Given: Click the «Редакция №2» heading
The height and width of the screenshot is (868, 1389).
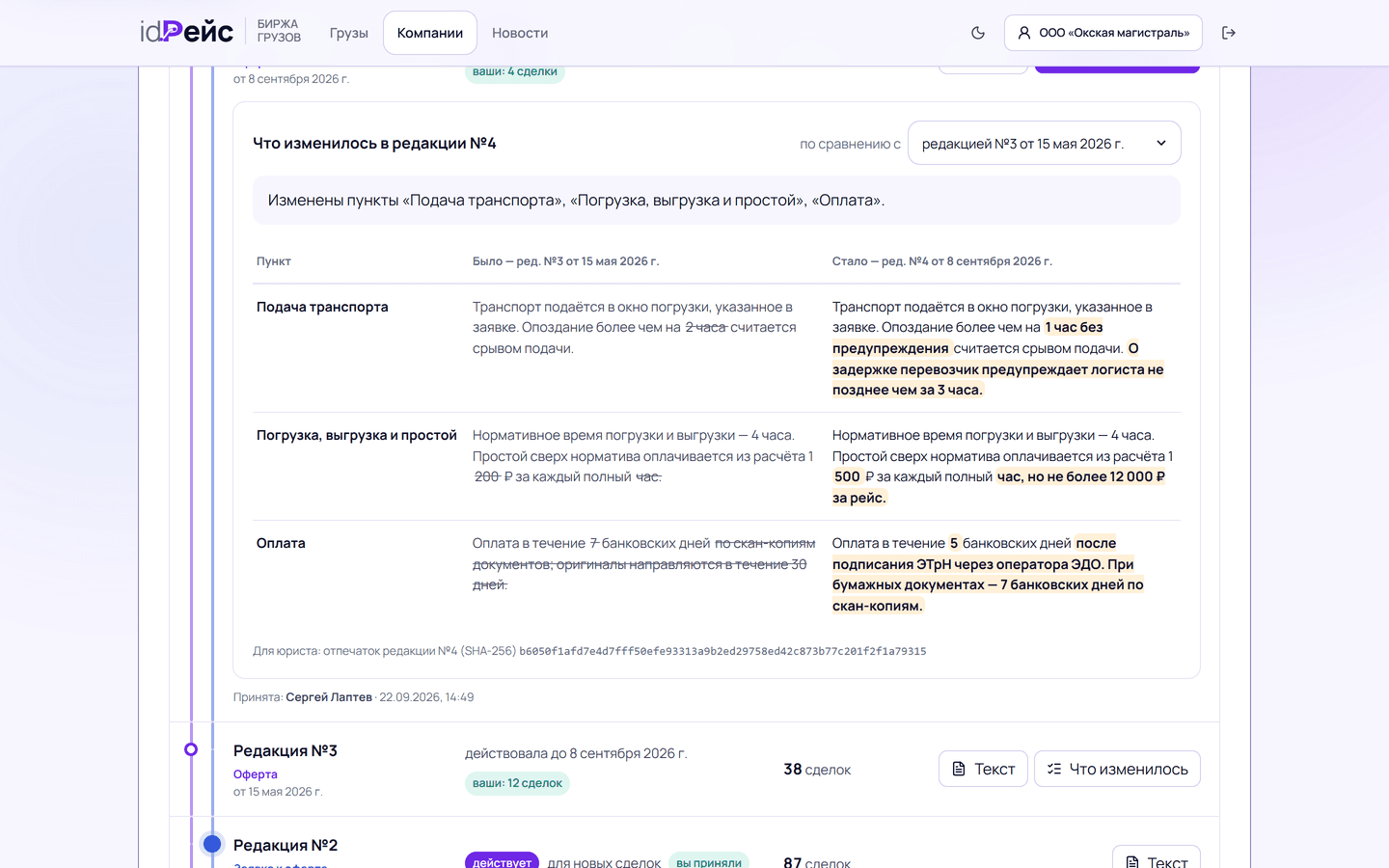Looking at the screenshot, I should coord(286,845).
